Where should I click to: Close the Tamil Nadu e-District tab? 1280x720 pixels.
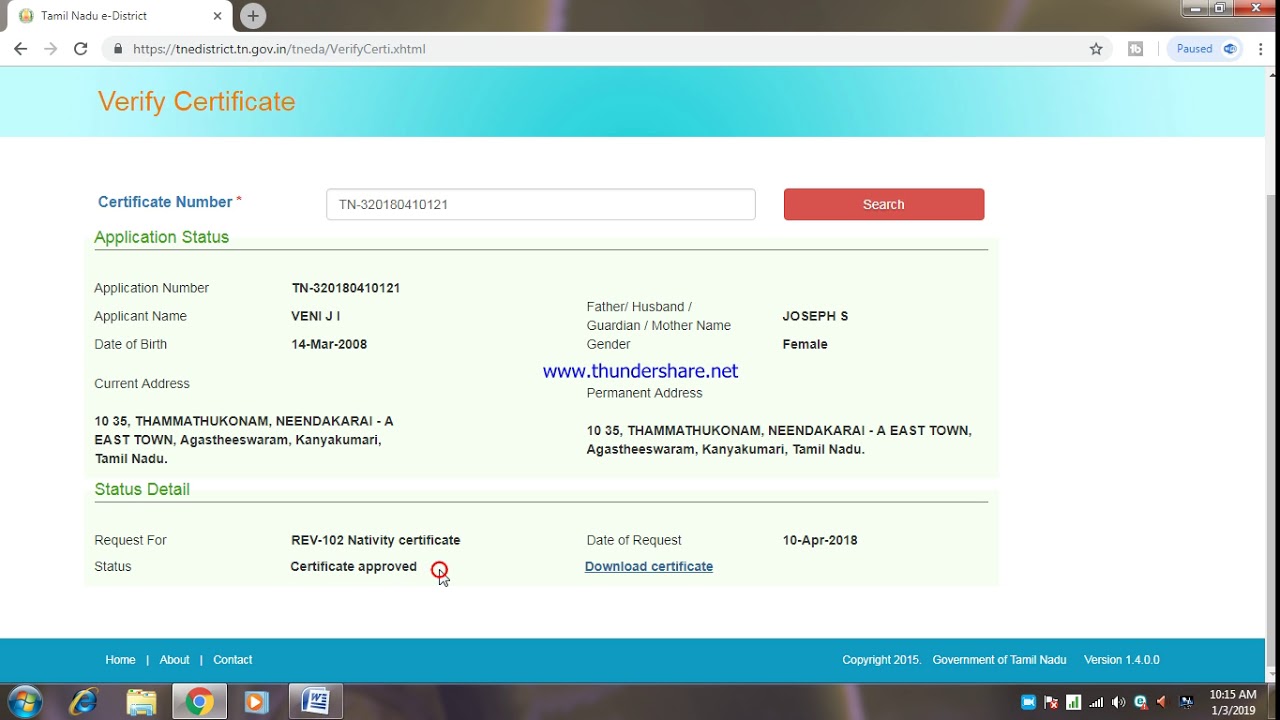218,16
